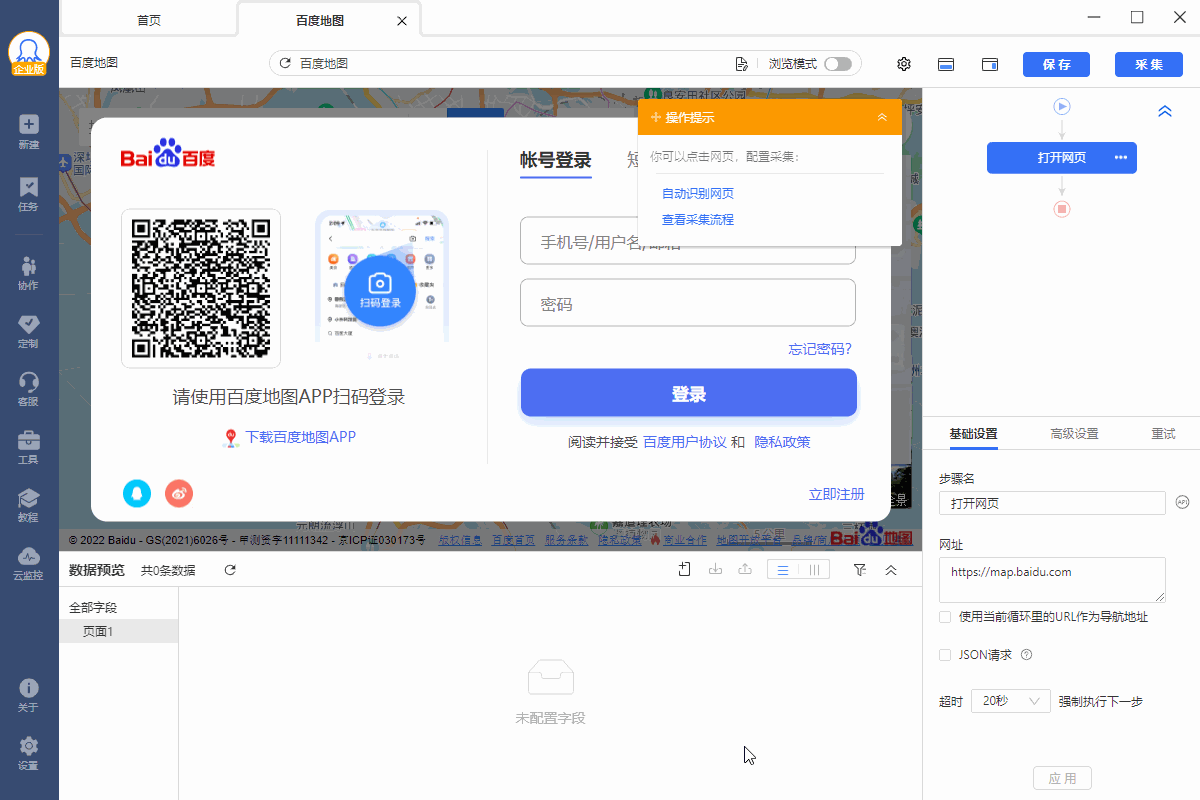Reload page via address bar refresh icon

(285, 63)
